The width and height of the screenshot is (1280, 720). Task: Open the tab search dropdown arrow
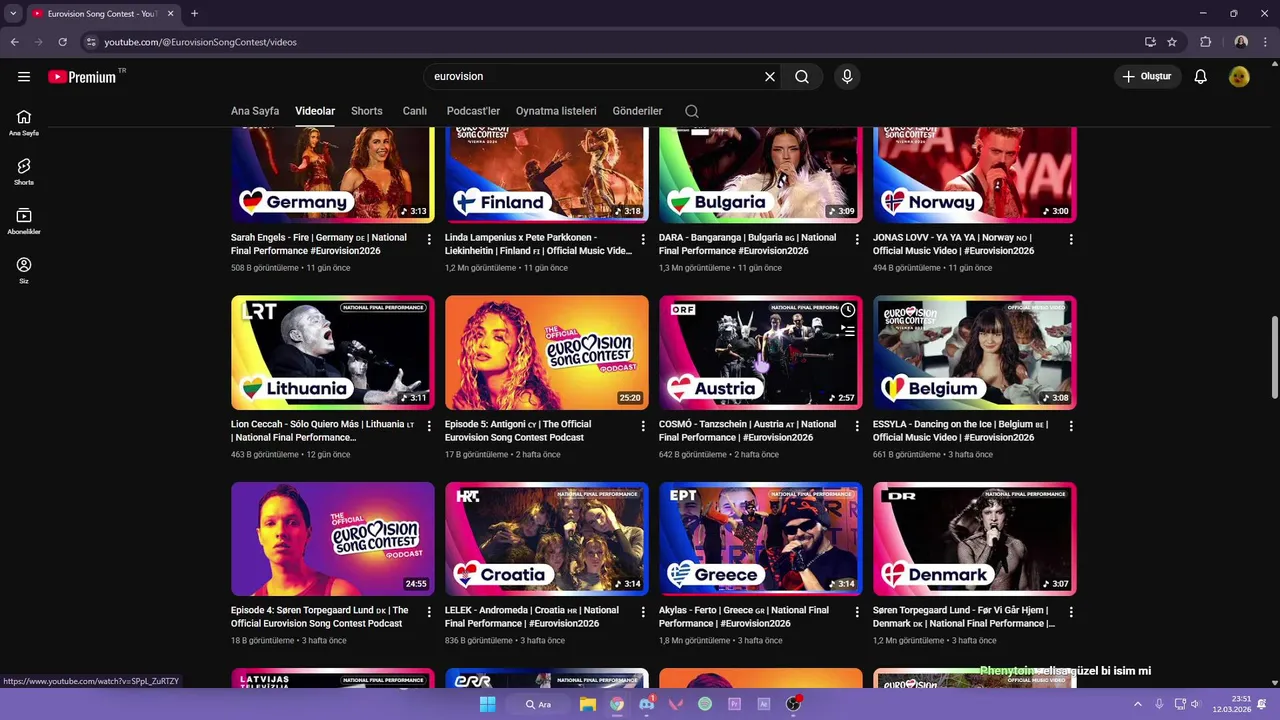pyautogui.click(x=13, y=13)
